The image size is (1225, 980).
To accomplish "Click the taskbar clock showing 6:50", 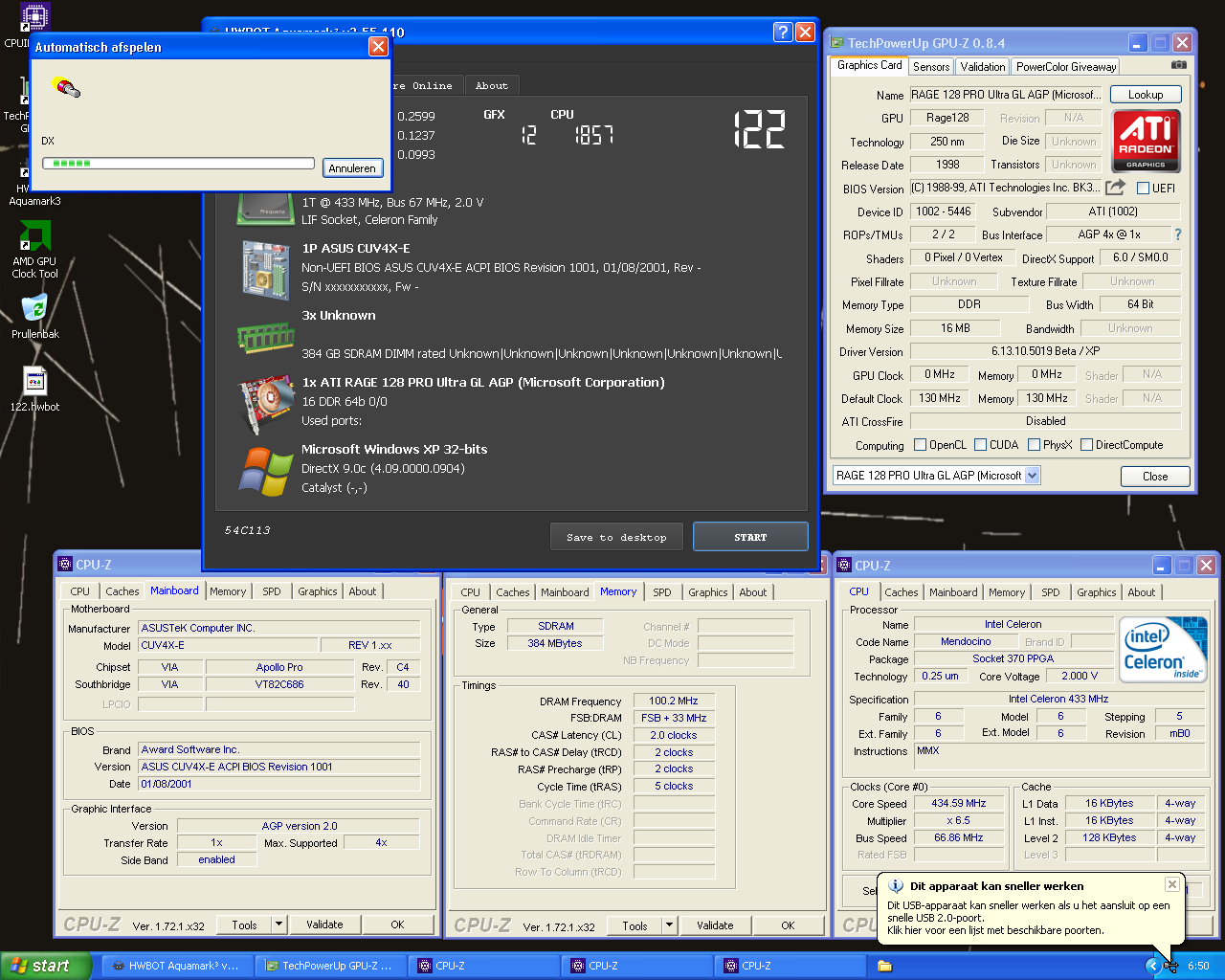I will [x=1198, y=967].
